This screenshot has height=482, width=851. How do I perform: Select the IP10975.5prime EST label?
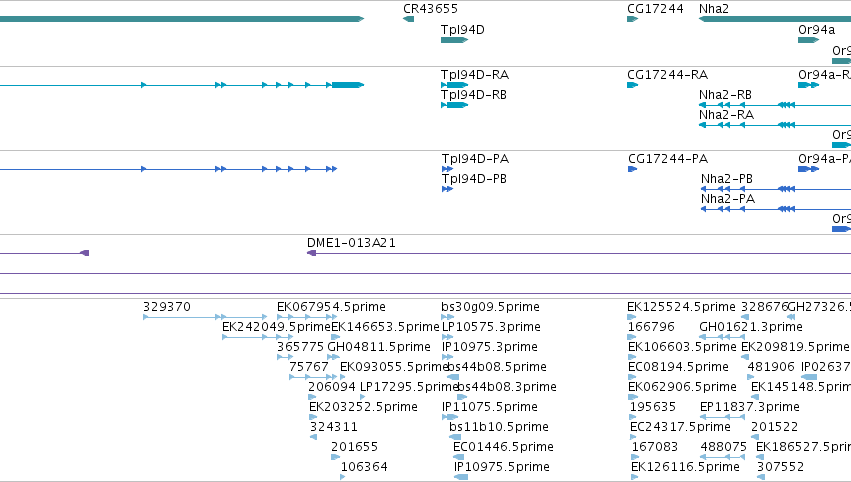(501, 467)
